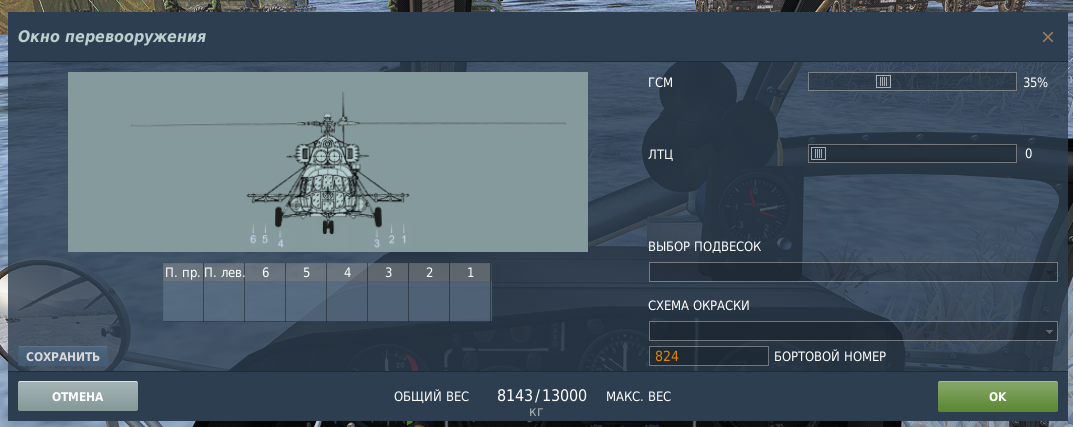Image resolution: width=1073 pixels, height=427 pixels.
Task: Click the П. пр. station cell
Action: click(x=183, y=301)
